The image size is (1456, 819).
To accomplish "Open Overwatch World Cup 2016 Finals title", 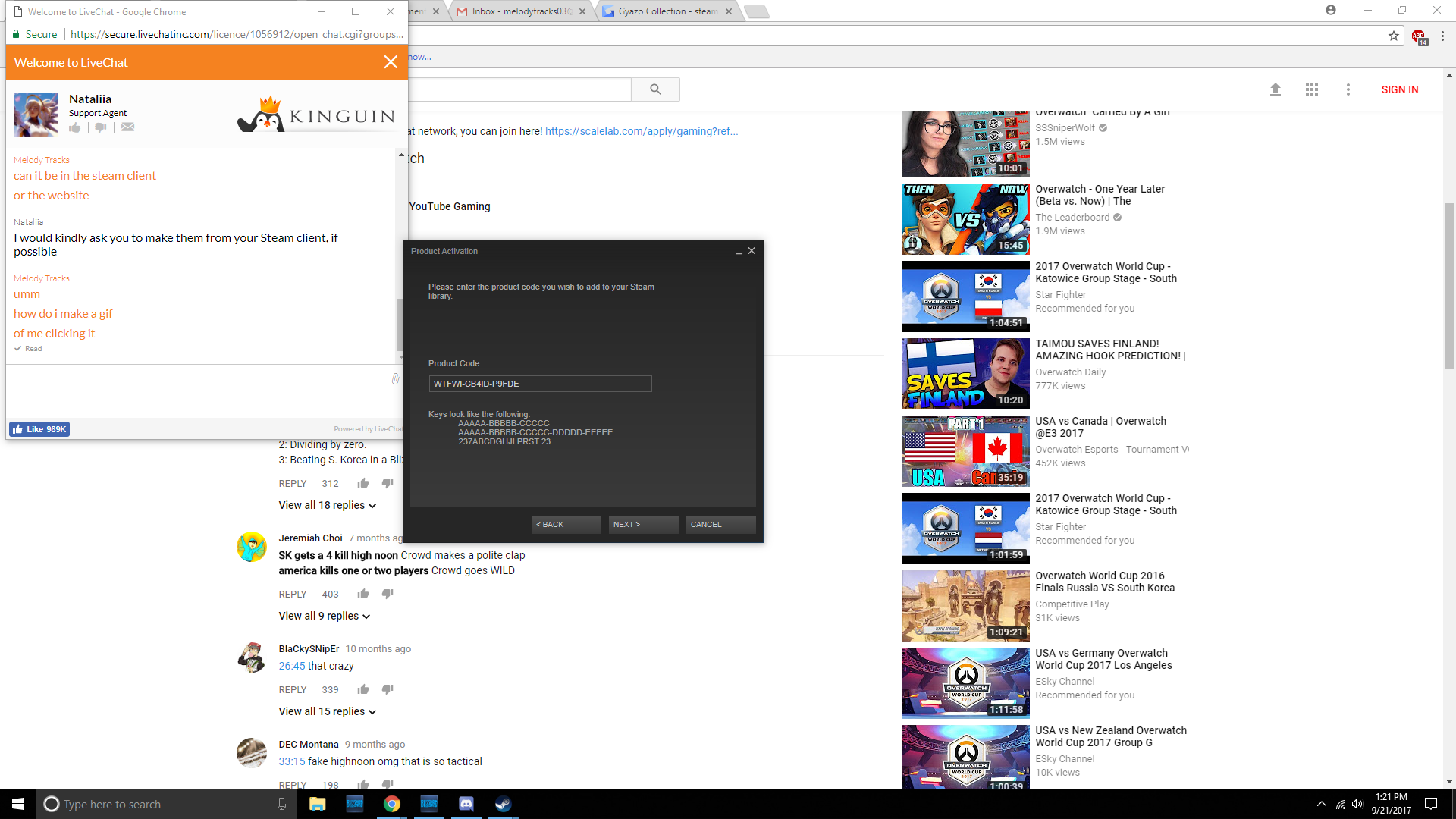I will 1105,582.
